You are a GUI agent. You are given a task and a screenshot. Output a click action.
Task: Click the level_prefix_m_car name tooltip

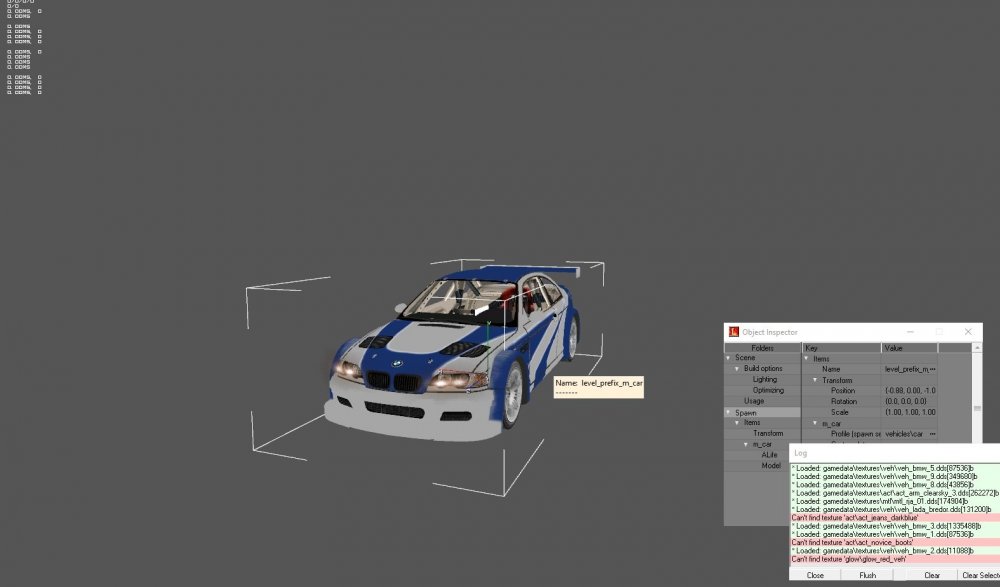pyautogui.click(x=598, y=387)
